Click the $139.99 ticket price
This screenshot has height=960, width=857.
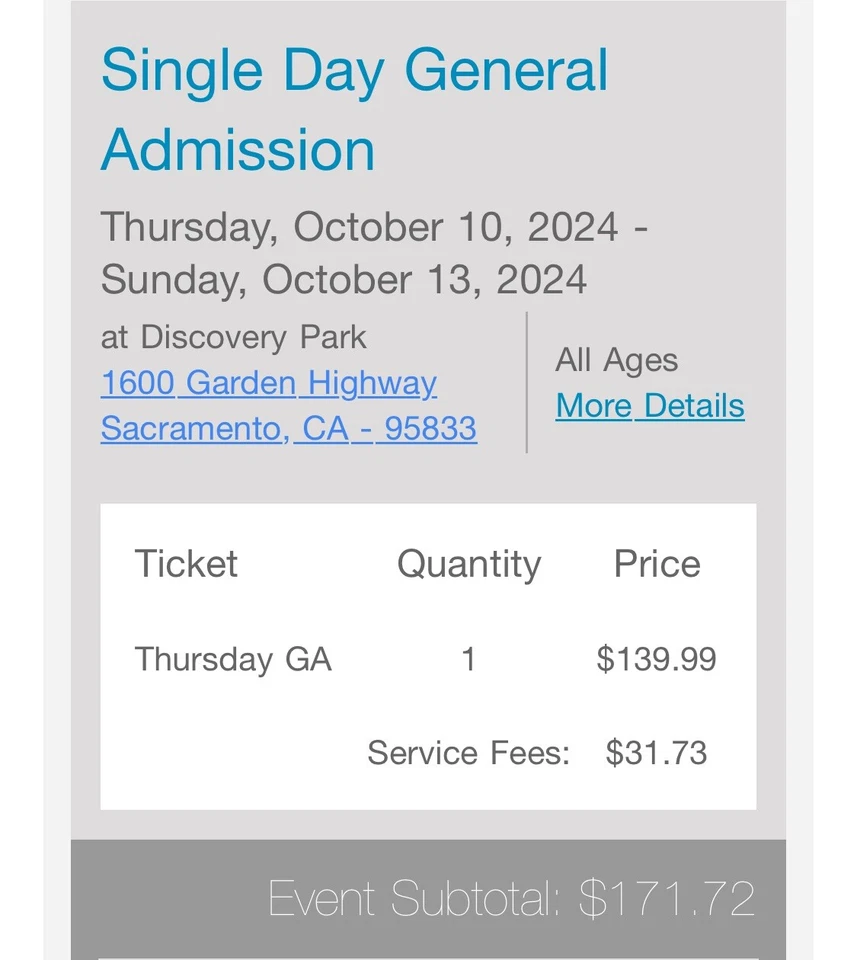(x=656, y=659)
